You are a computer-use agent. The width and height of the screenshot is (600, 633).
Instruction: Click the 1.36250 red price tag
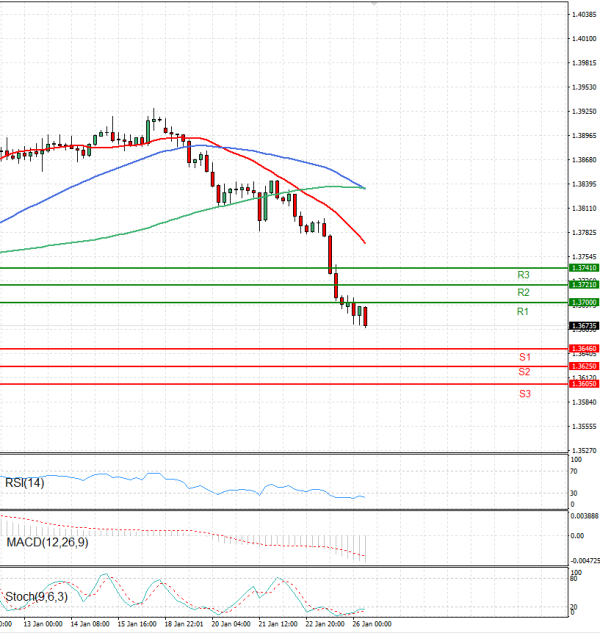tap(584, 366)
